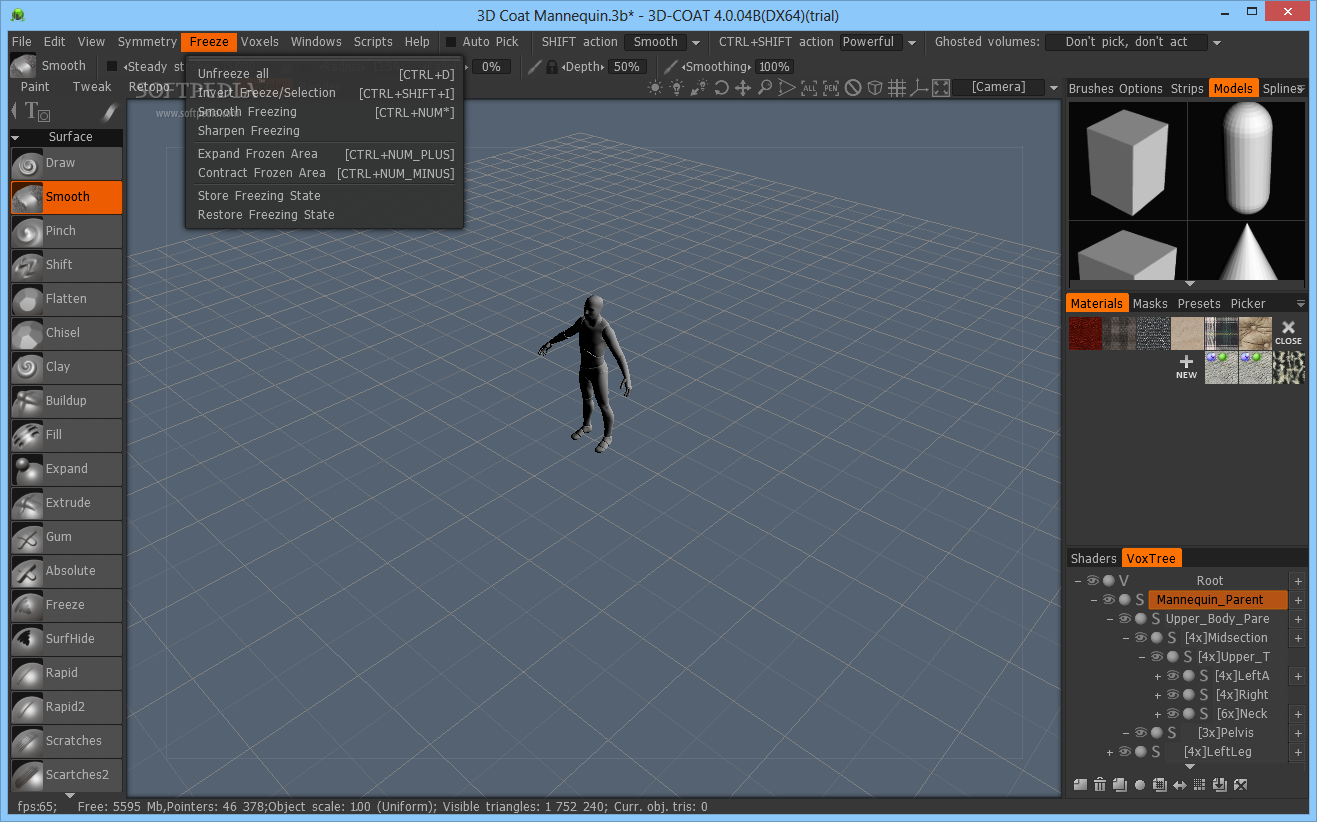Click the double-arrow icon in VoxTree toolbar
Viewport: 1317px width, 822px height.
coord(1180,785)
